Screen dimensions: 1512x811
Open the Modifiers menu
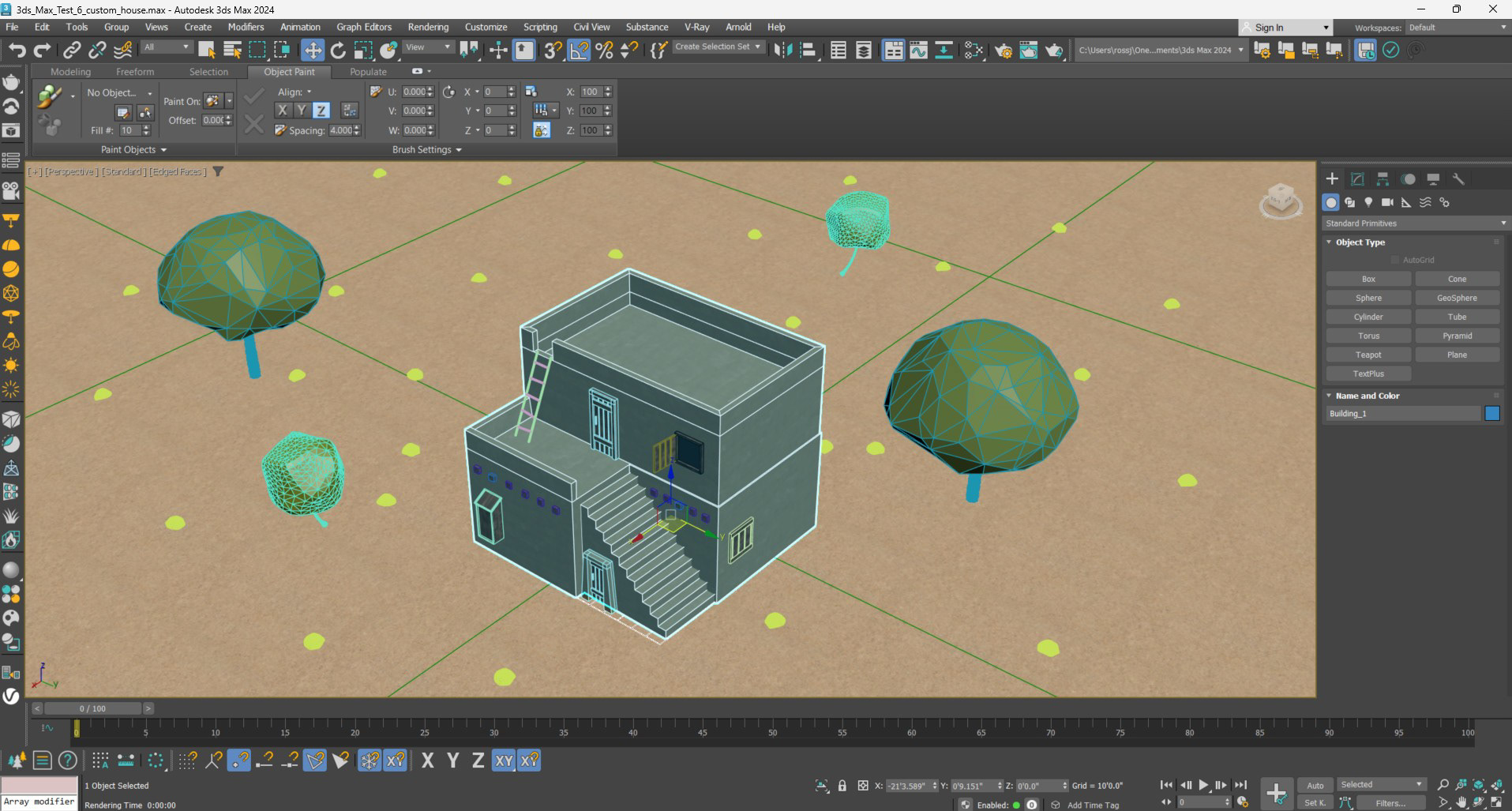pos(246,27)
